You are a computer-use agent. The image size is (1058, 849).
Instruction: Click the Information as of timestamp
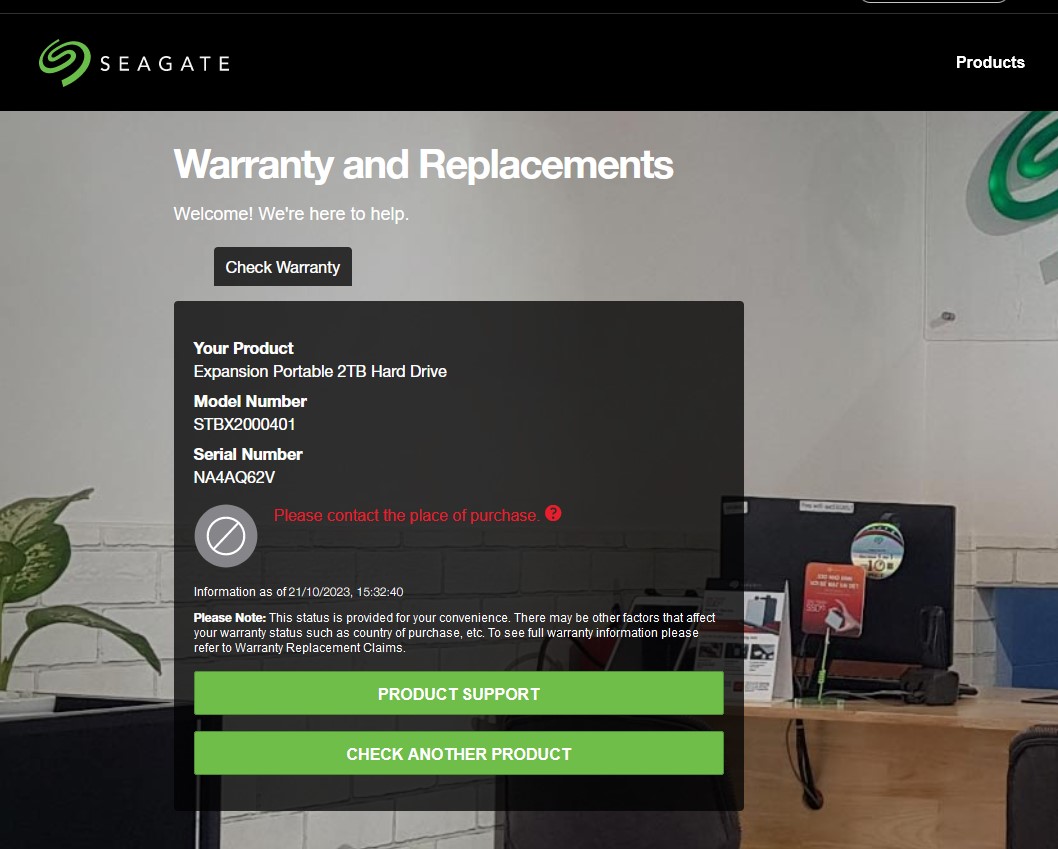(x=298, y=592)
